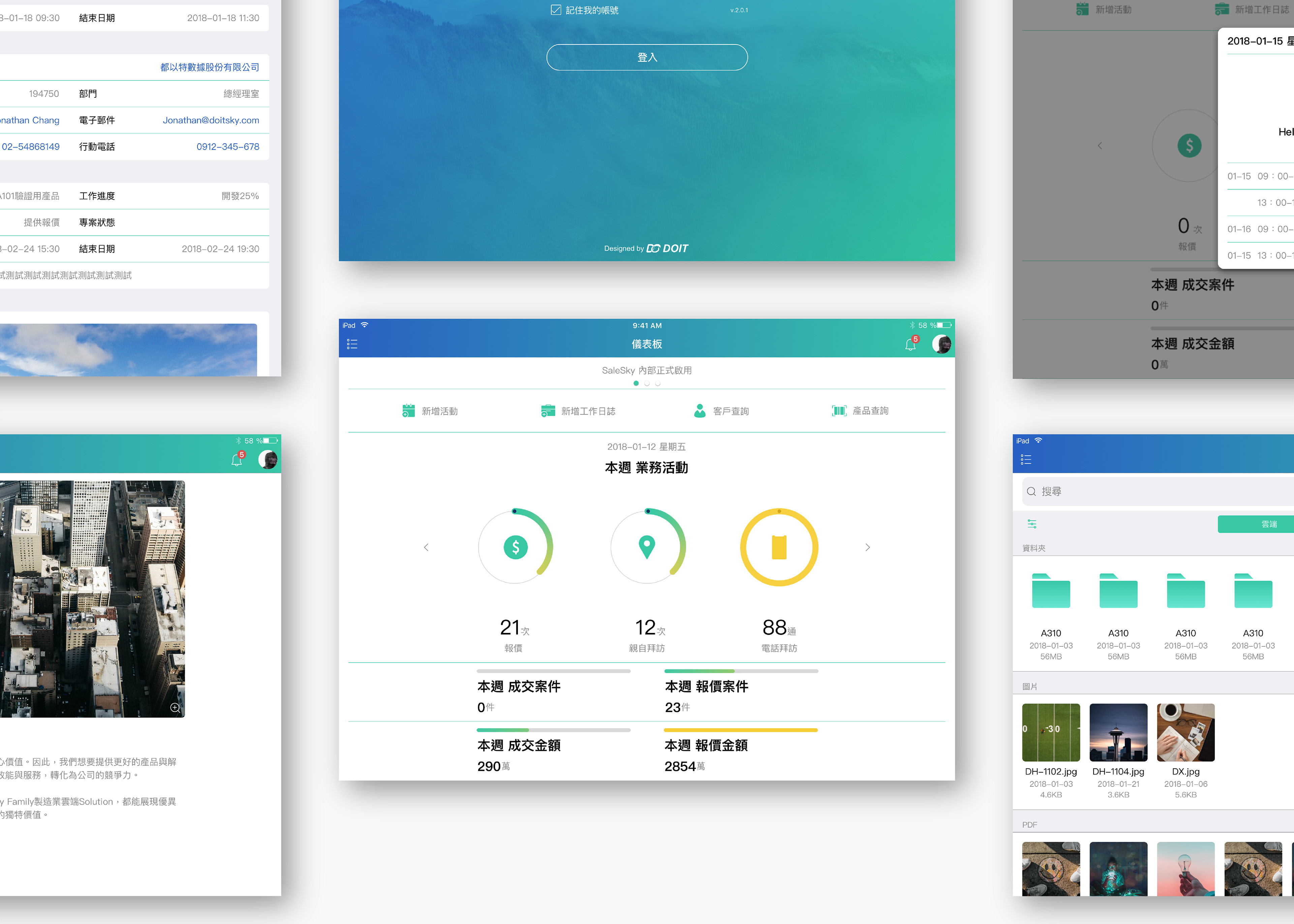The height and width of the screenshot is (924, 1294).
Task: Open the file list hamburger menu
Action: (1026, 459)
